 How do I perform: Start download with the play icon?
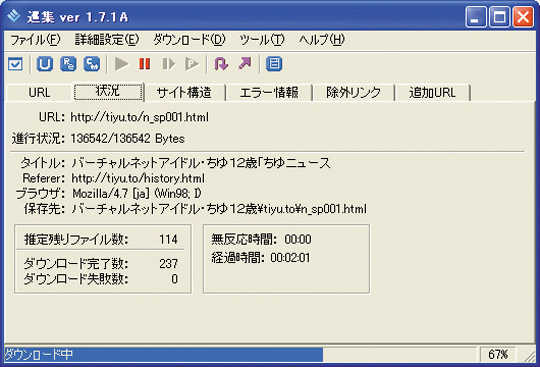click(121, 64)
